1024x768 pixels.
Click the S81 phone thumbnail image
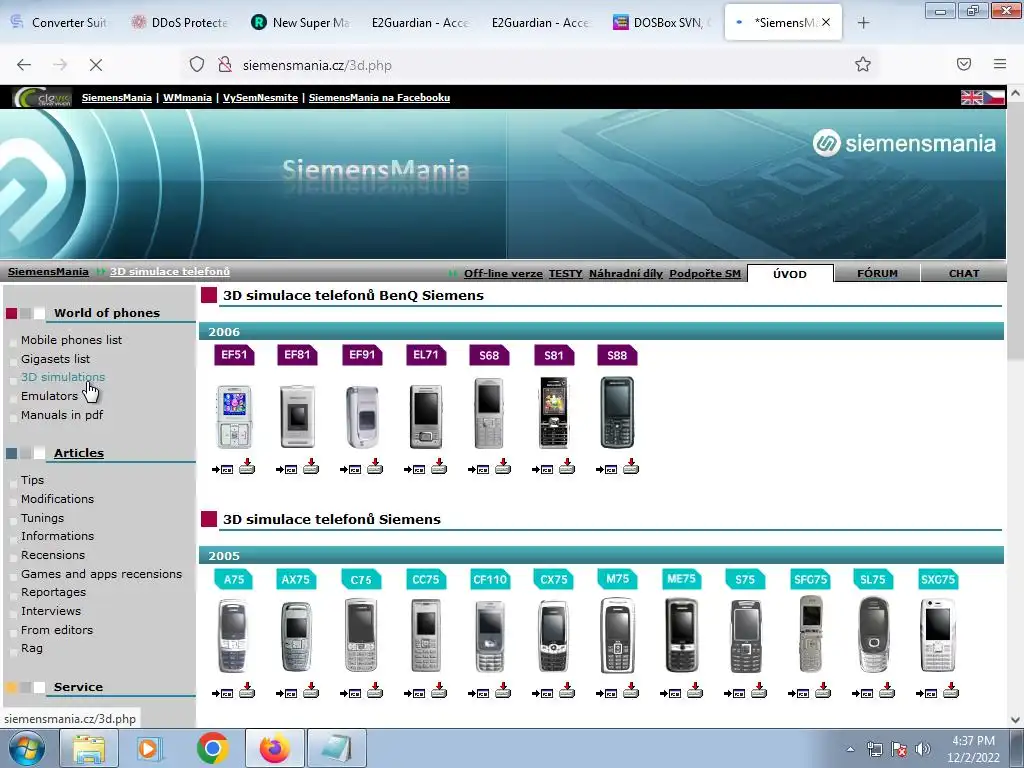(554, 413)
